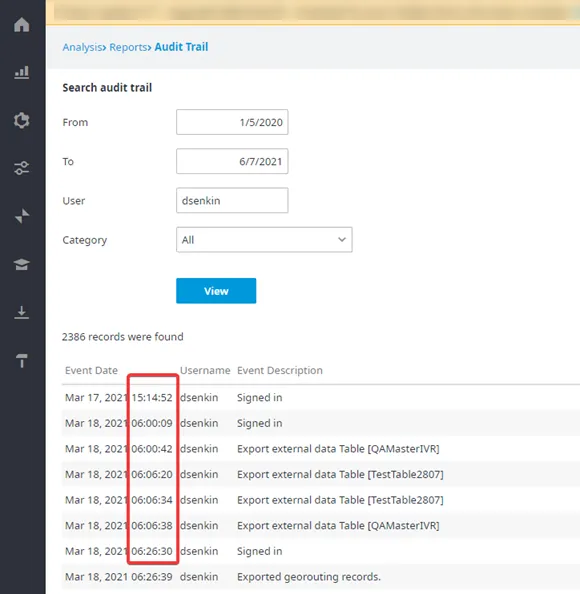Screen dimensions: 580x594
Task: Select the 'Search audit trail' heading
Action: point(107,88)
